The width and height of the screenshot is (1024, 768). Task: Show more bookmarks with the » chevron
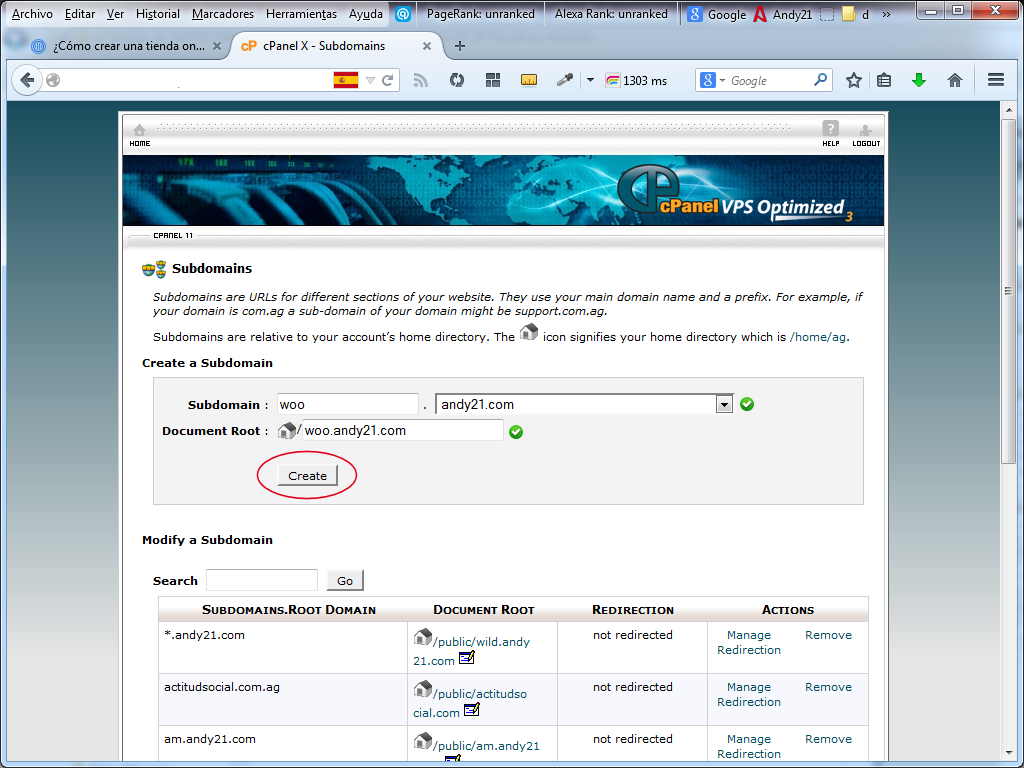point(886,14)
